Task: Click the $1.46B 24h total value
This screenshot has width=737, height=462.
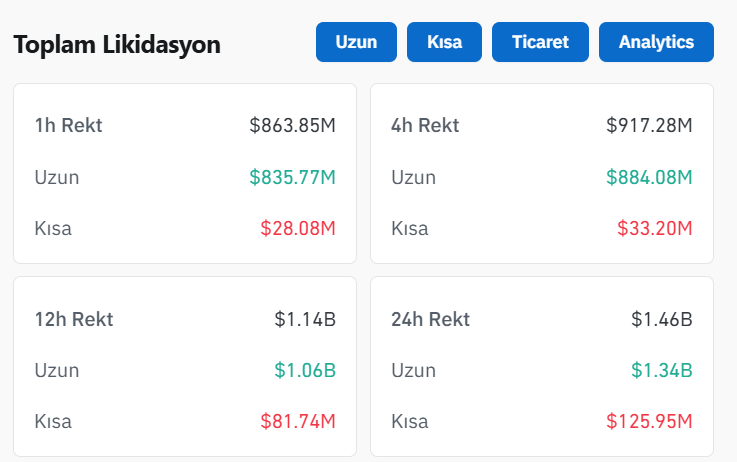Action: coord(662,319)
